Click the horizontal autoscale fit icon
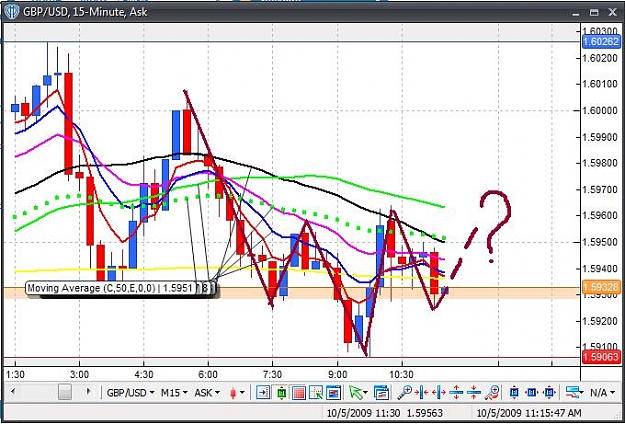 pyautogui.click(x=531, y=393)
